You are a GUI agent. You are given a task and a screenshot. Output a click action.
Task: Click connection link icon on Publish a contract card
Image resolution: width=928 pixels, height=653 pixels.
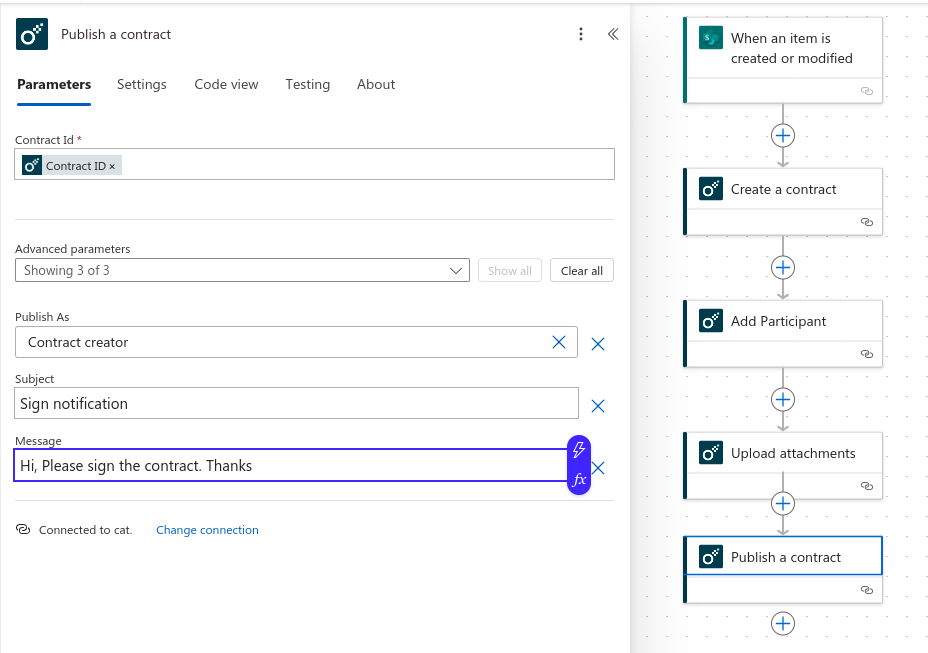[866, 590]
